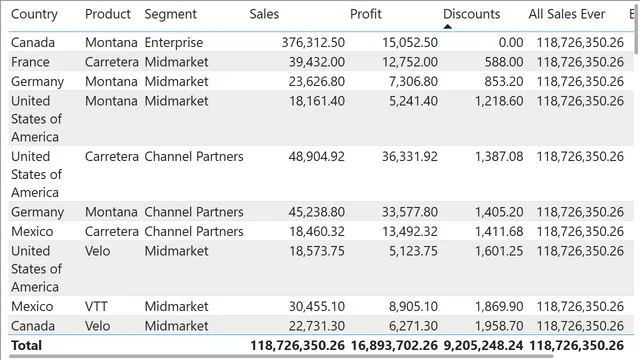Screen dimensions: 640x360
Task: Select sales value 22,731.30
Action: (x=317, y=326)
